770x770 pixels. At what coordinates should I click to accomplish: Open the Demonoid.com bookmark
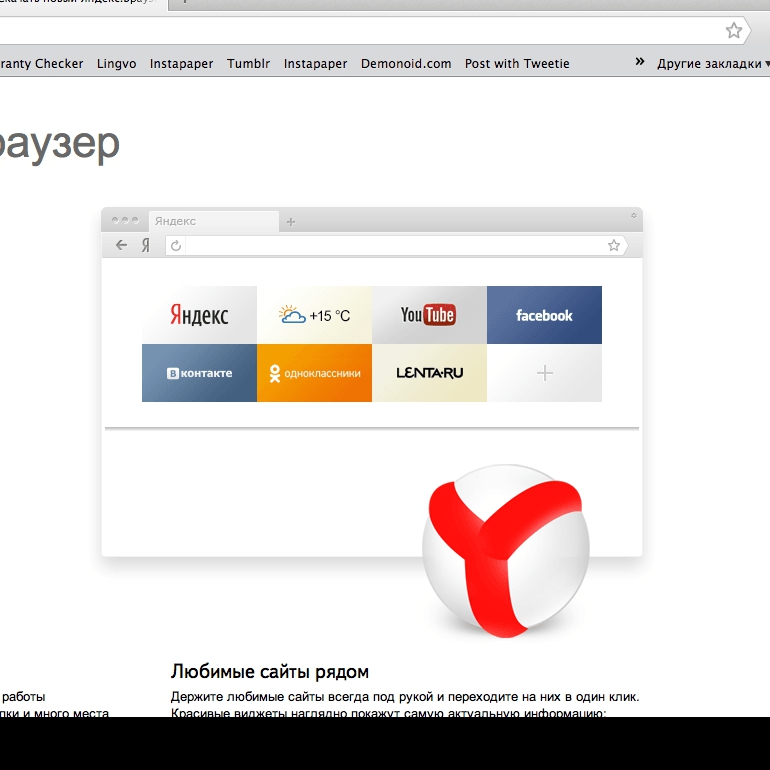point(406,64)
